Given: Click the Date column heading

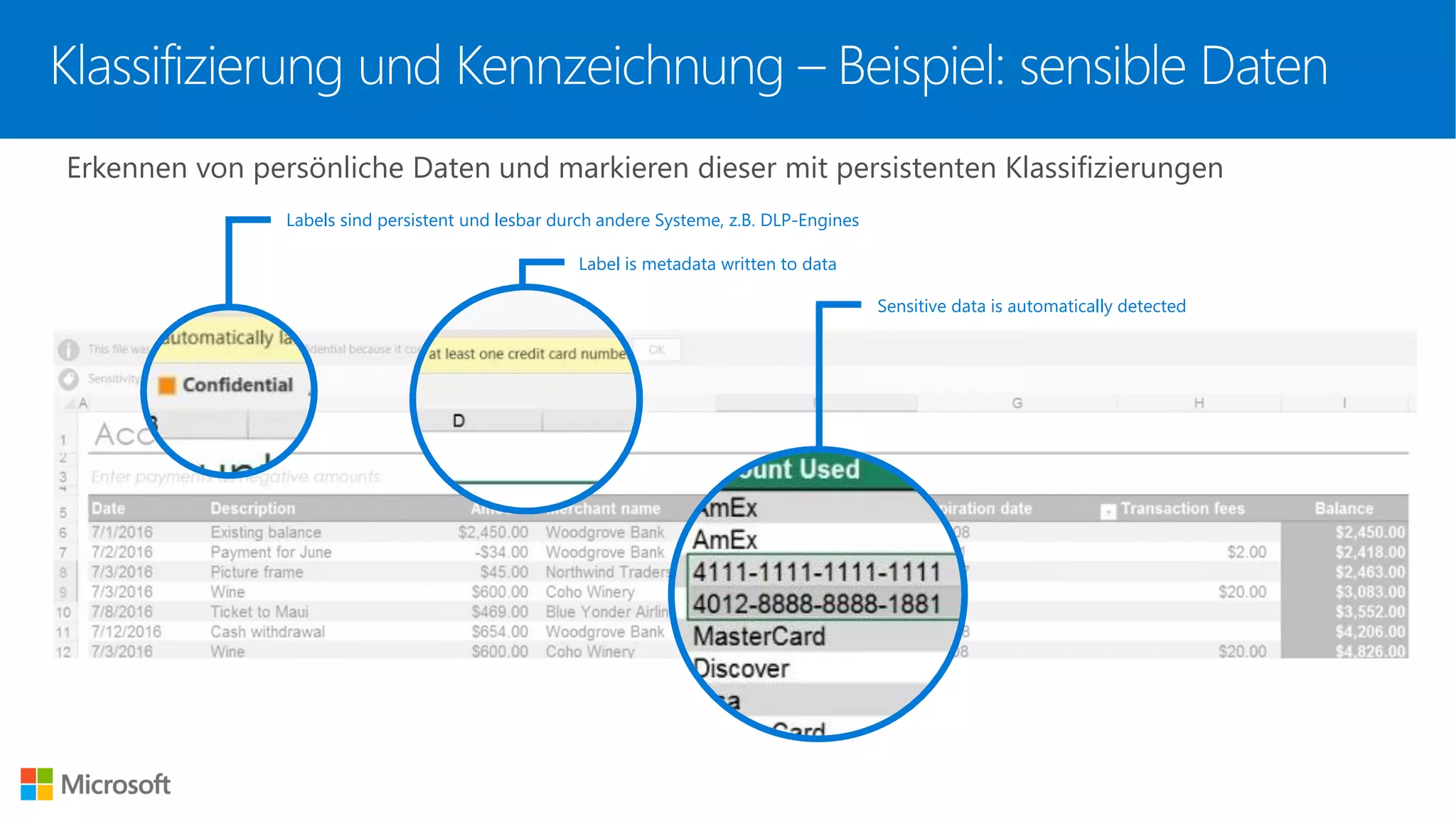Looking at the screenshot, I should 108,508.
